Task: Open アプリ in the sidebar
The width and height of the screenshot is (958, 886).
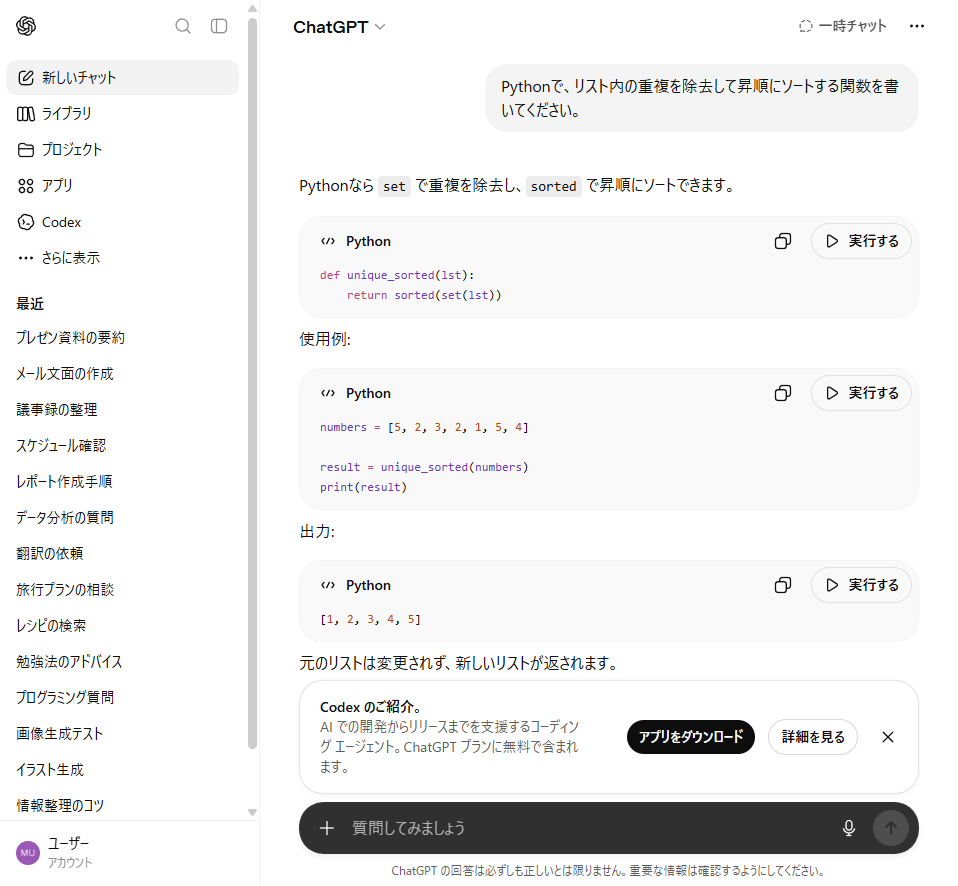Action: [122, 186]
